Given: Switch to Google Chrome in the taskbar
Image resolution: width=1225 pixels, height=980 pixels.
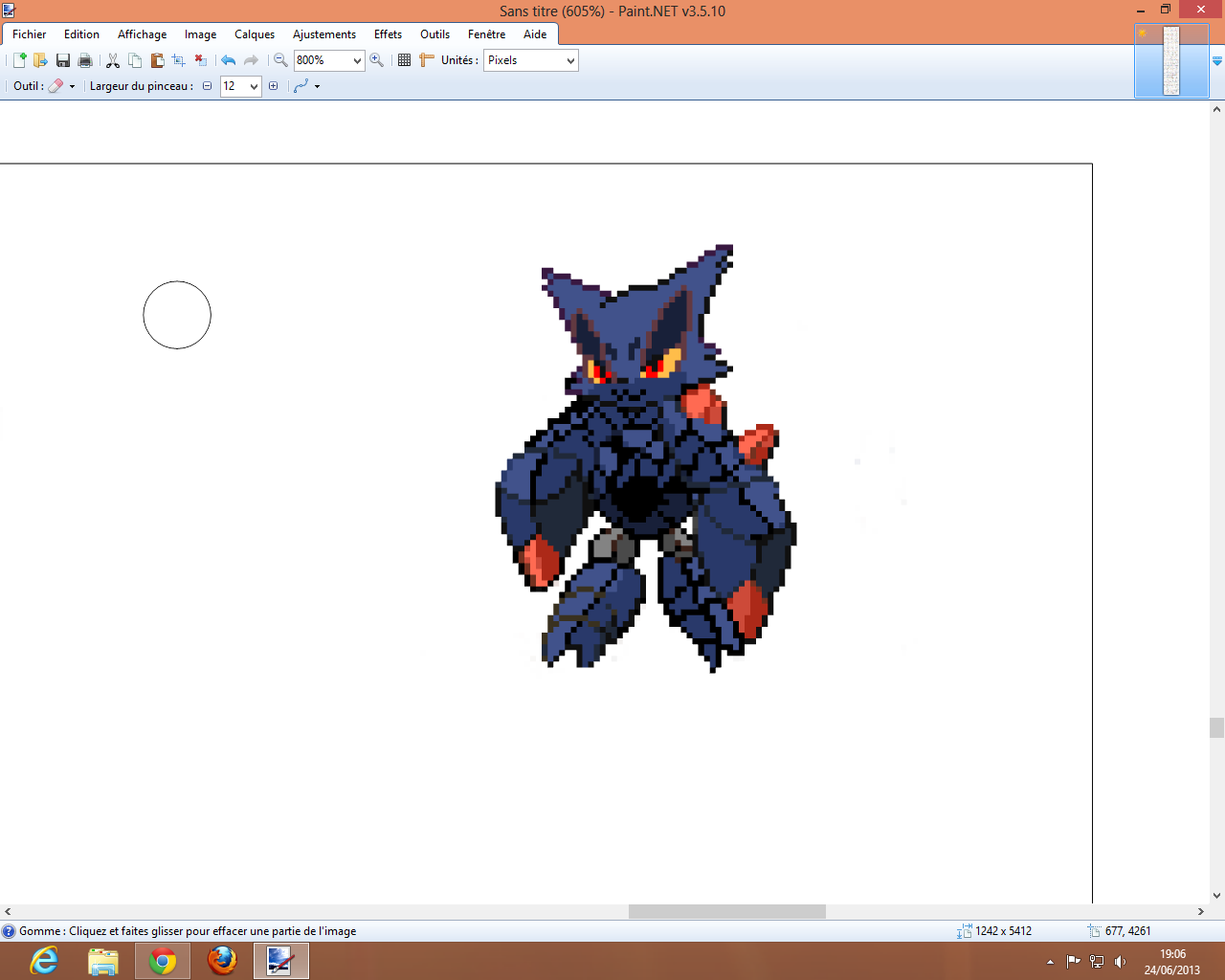Looking at the screenshot, I should pyautogui.click(x=163, y=961).
